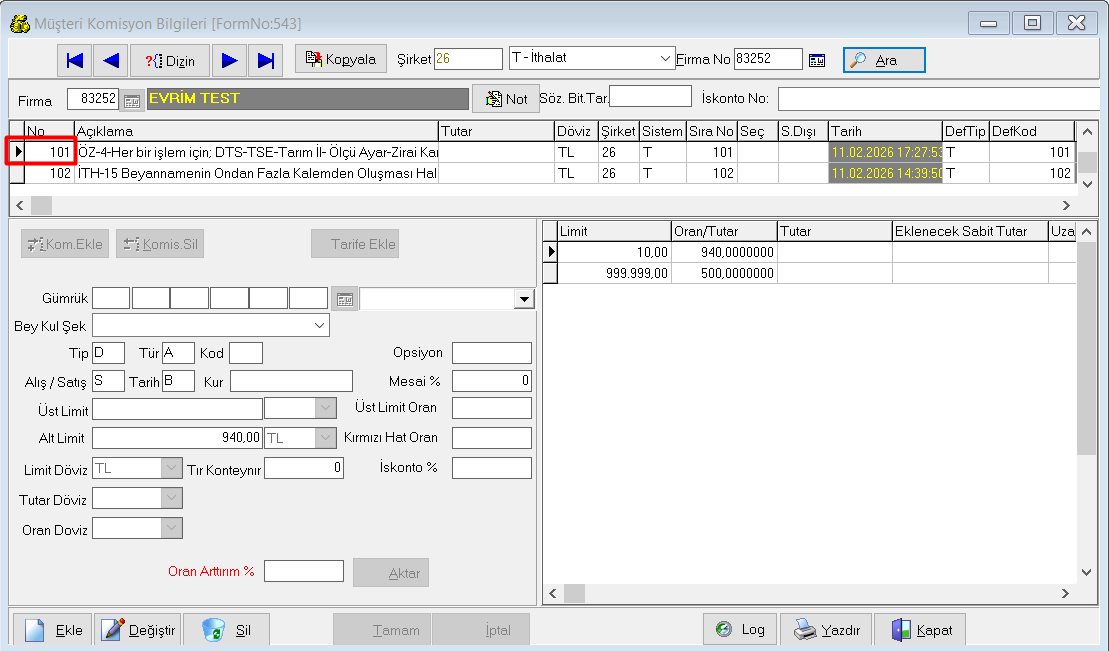This screenshot has width=1109, height=651.
Task: Open the Not notes button
Action: tap(506, 99)
